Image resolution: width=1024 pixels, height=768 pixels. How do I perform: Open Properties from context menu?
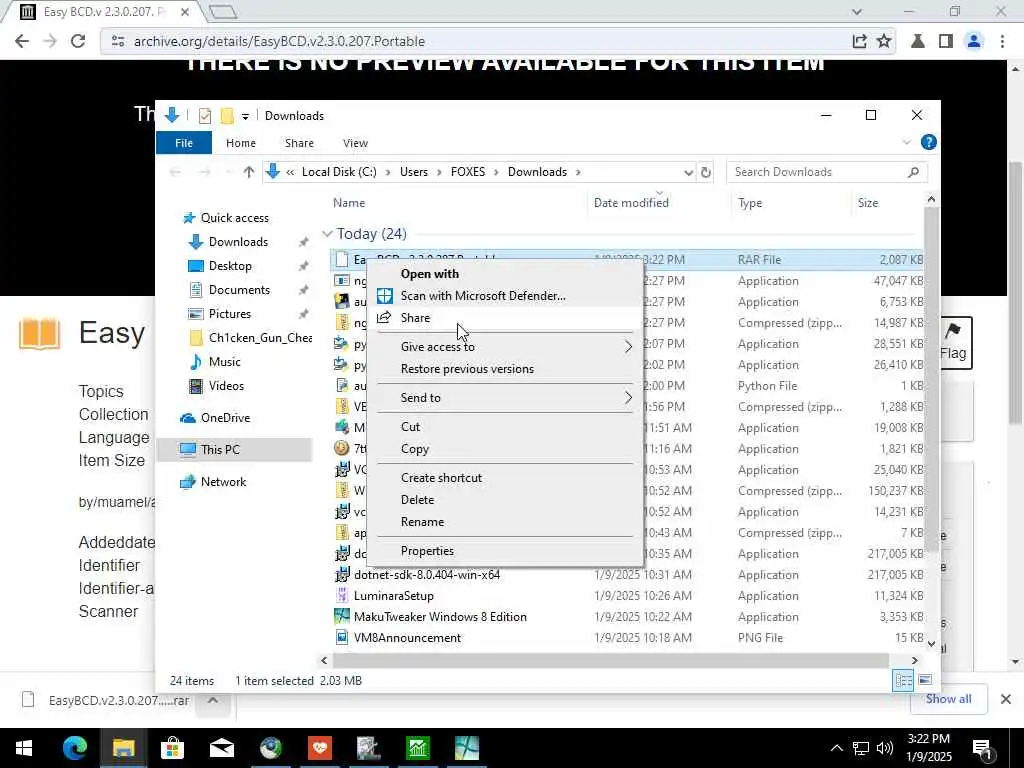427,551
